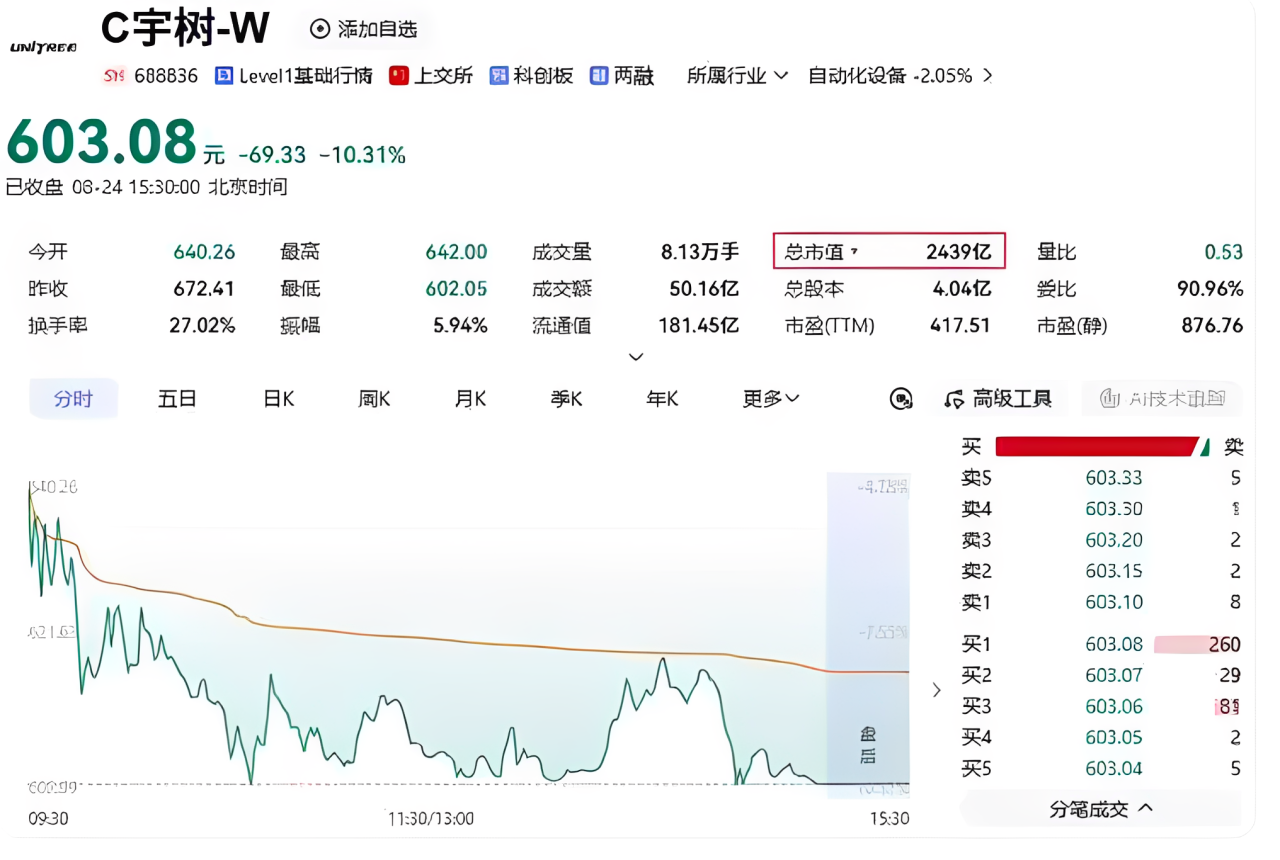The width and height of the screenshot is (1280, 860).
Task: Click the 量比 value 0.53
Action: tap(1224, 252)
